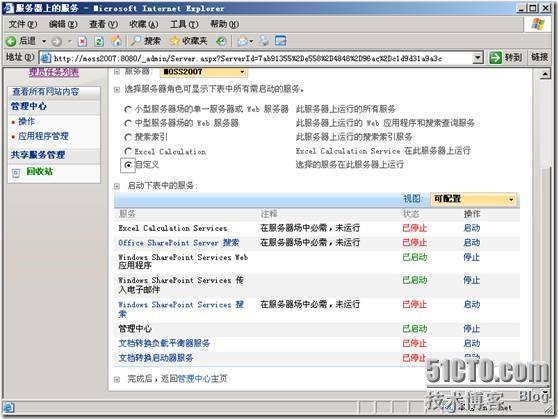This screenshot has width=558, height=419.
Task: Start Office SharePoint Server 搜索 service
Action: pos(472,243)
